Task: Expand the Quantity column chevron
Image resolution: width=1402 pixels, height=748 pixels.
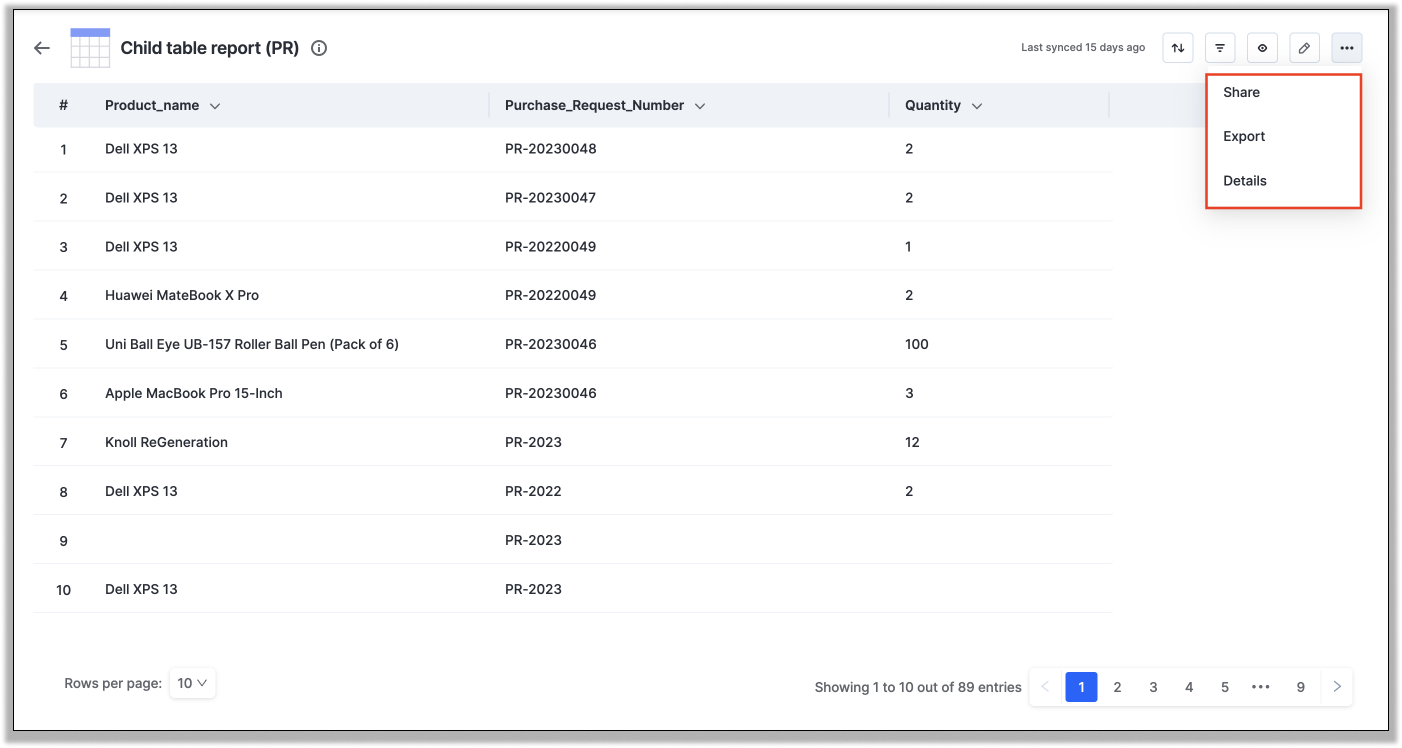Action: (x=977, y=106)
